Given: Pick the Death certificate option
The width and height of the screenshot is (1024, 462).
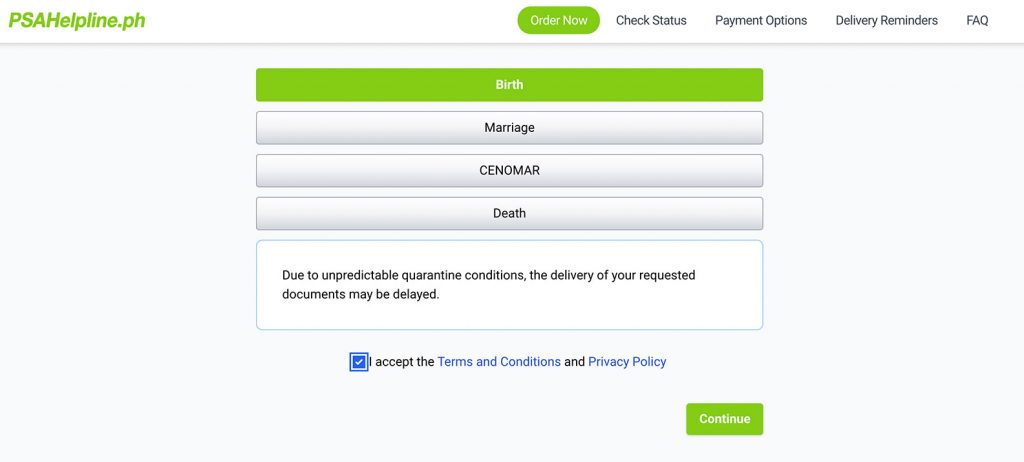Looking at the screenshot, I should (x=509, y=213).
